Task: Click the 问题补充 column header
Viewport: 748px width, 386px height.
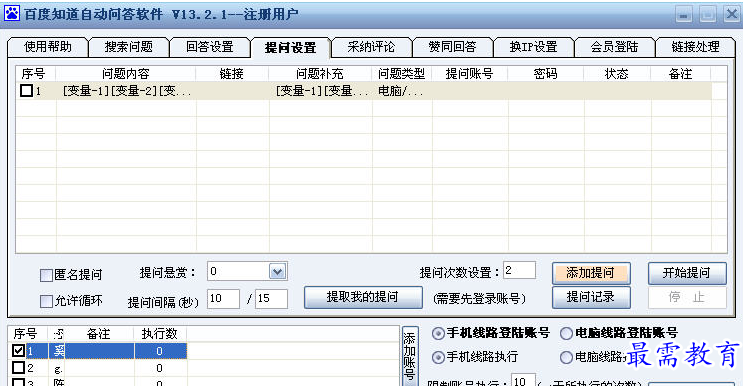Action: [x=320, y=74]
